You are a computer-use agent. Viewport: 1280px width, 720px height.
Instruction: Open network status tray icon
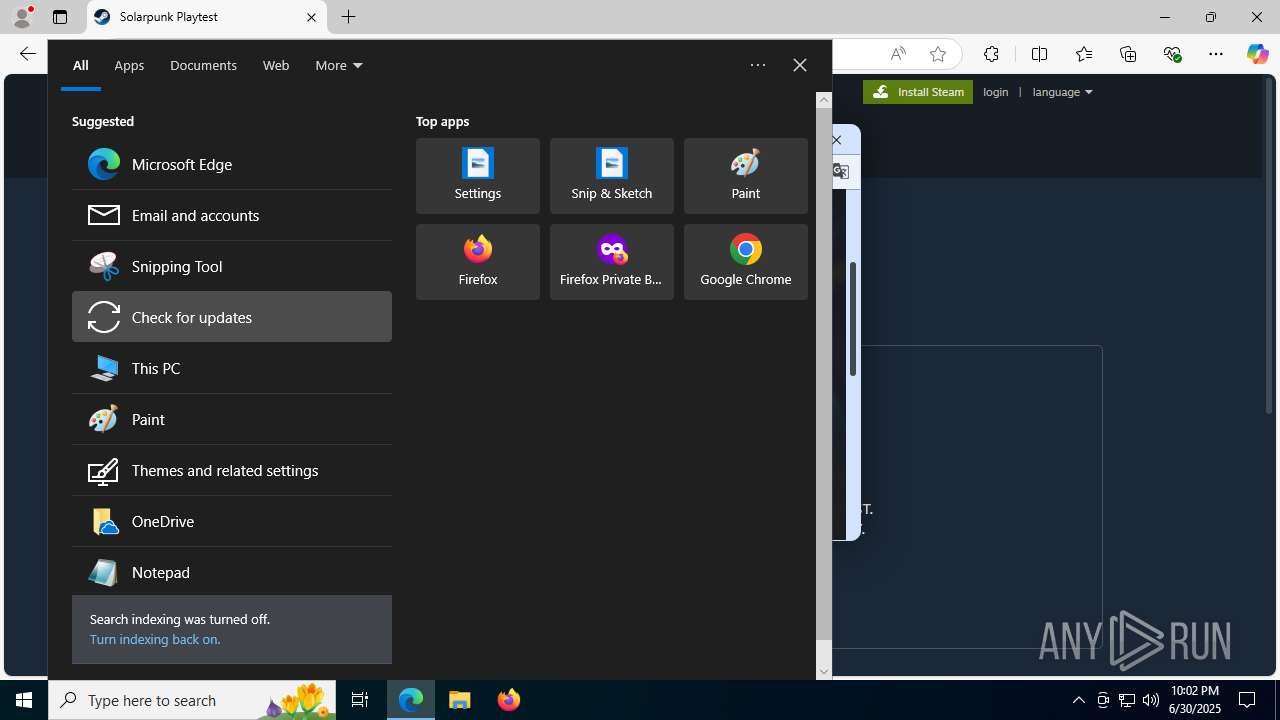(x=1127, y=700)
